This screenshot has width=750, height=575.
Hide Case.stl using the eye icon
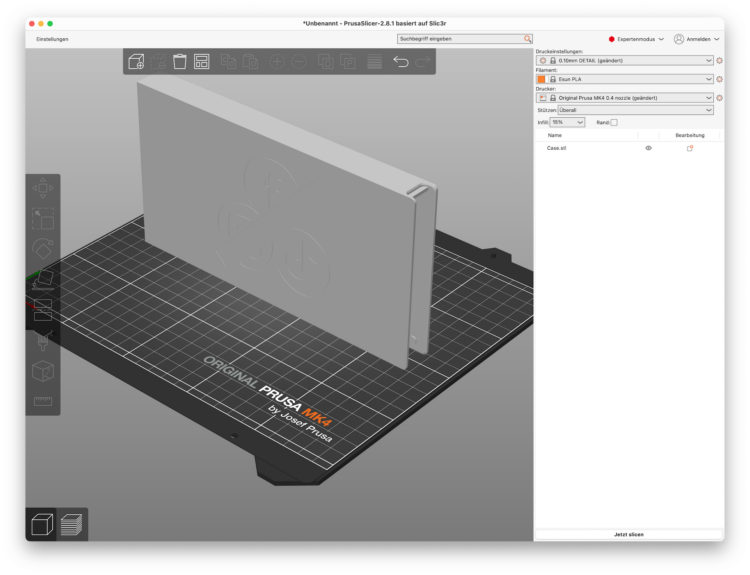click(648, 148)
